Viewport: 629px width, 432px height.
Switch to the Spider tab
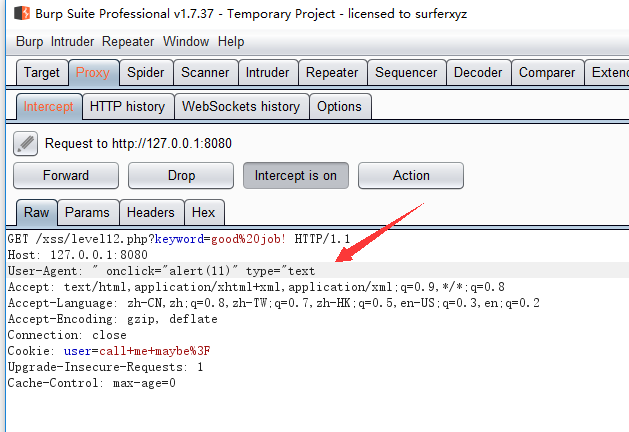pyautogui.click(x=146, y=73)
